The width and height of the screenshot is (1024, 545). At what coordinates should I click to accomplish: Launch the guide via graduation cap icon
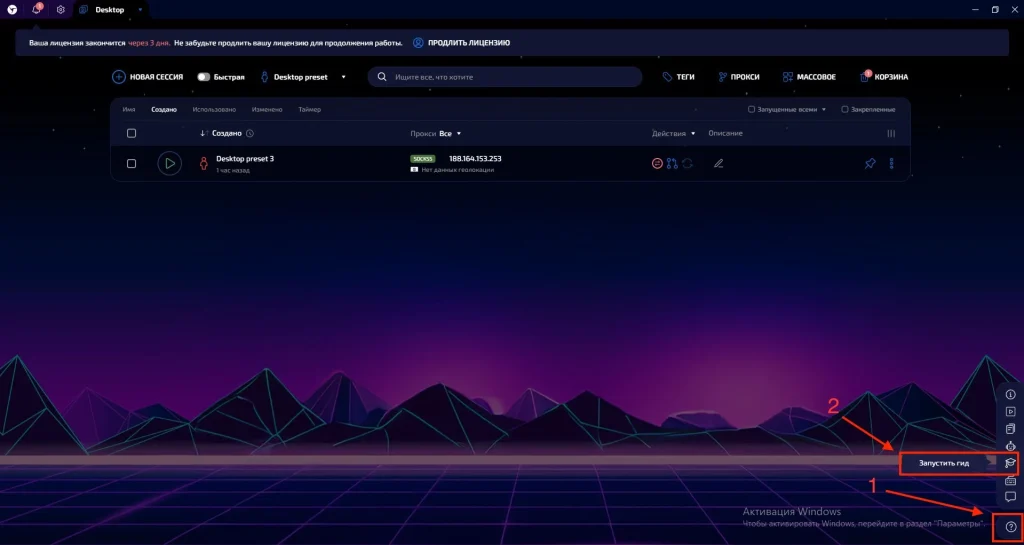[x=1010, y=463]
